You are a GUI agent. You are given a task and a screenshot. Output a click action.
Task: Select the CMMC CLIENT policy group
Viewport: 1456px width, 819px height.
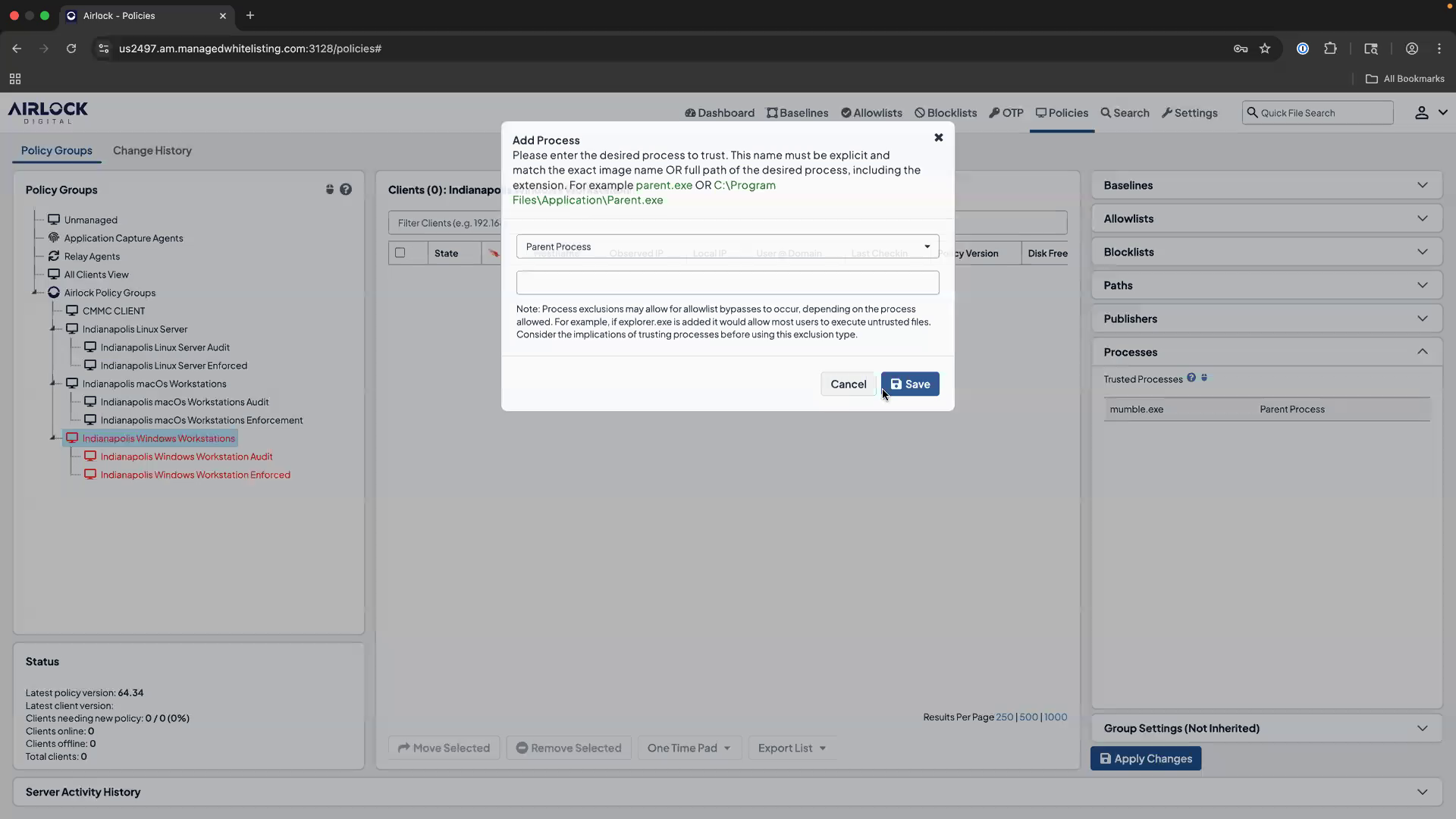(x=114, y=310)
